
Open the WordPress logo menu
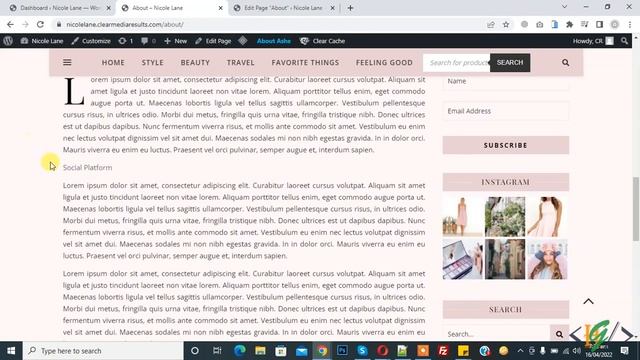tap(8, 41)
